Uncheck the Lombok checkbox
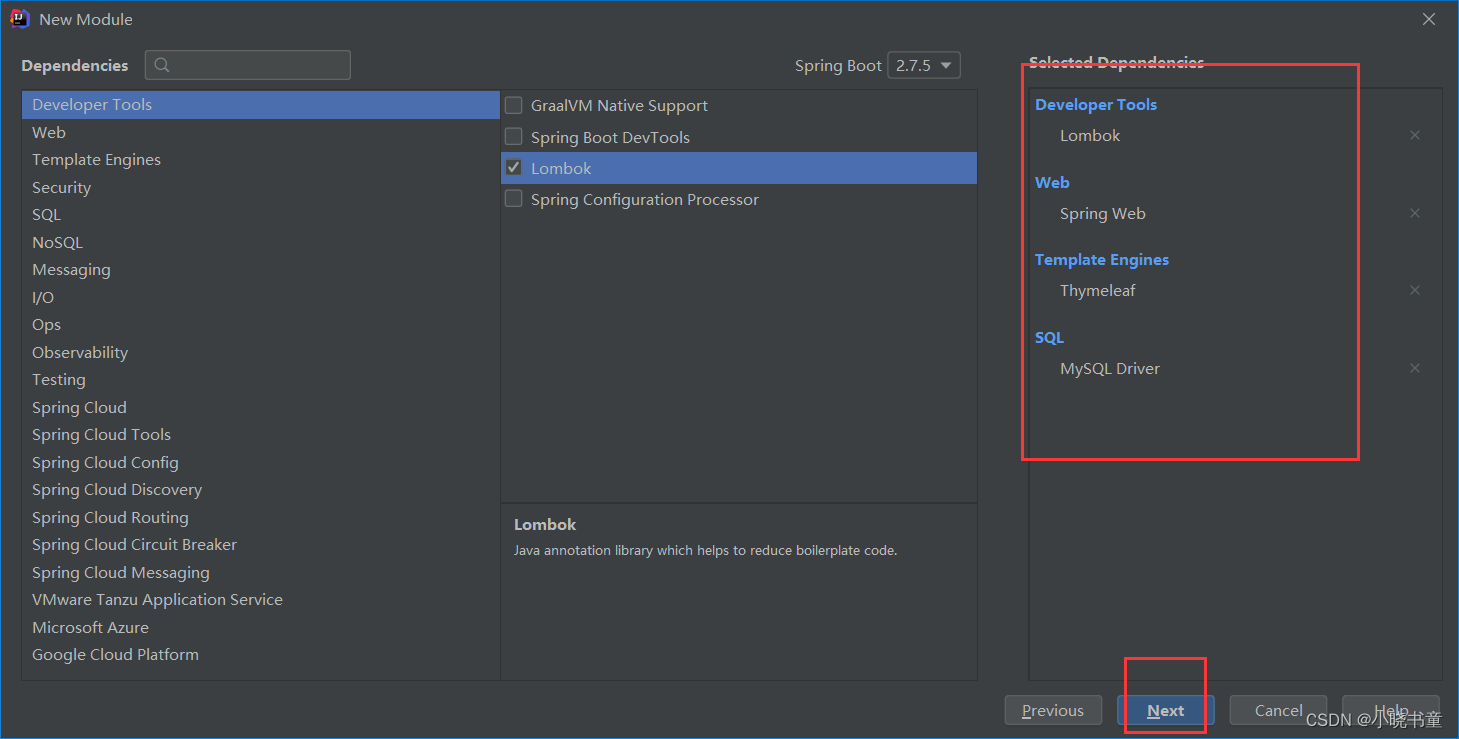The width and height of the screenshot is (1459, 739). (x=513, y=168)
